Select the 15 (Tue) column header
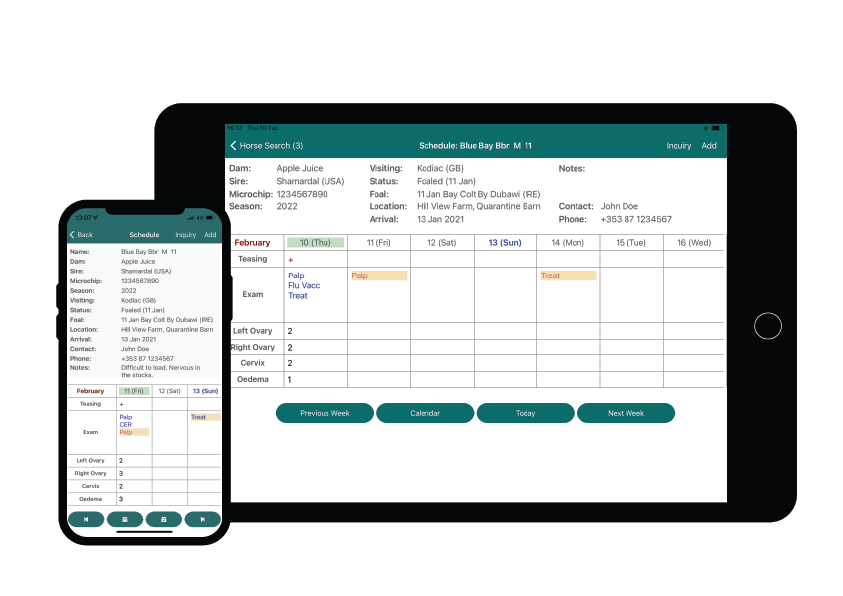The image size is (843, 596). pos(631,243)
